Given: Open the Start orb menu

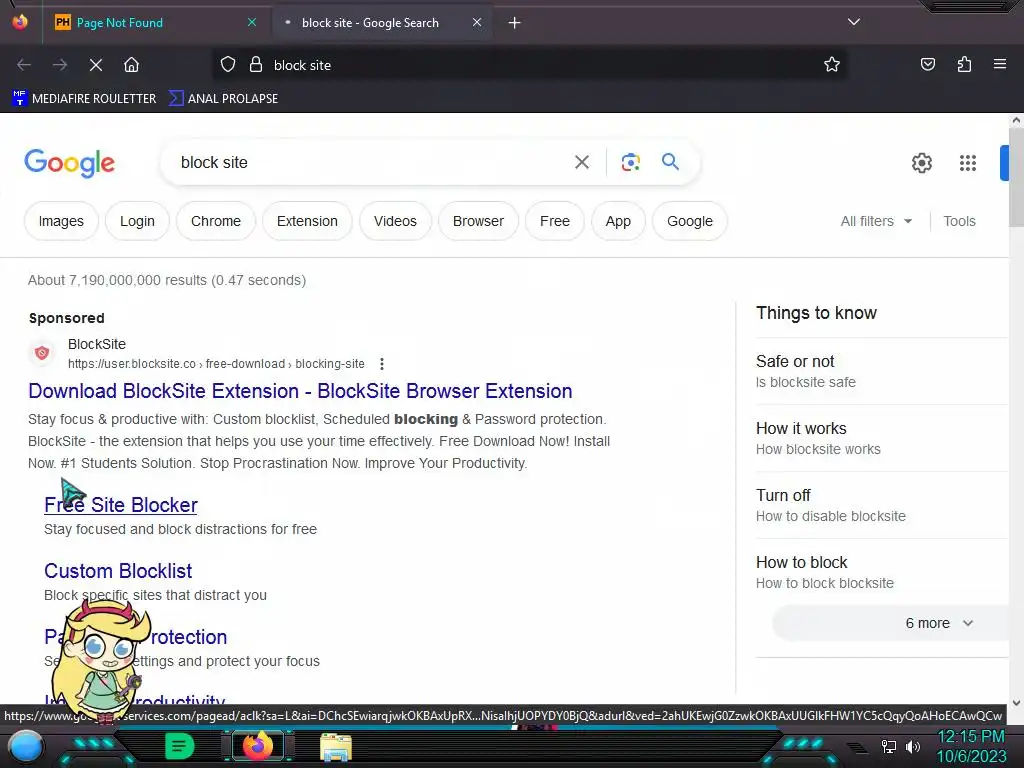Looking at the screenshot, I should (26, 746).
